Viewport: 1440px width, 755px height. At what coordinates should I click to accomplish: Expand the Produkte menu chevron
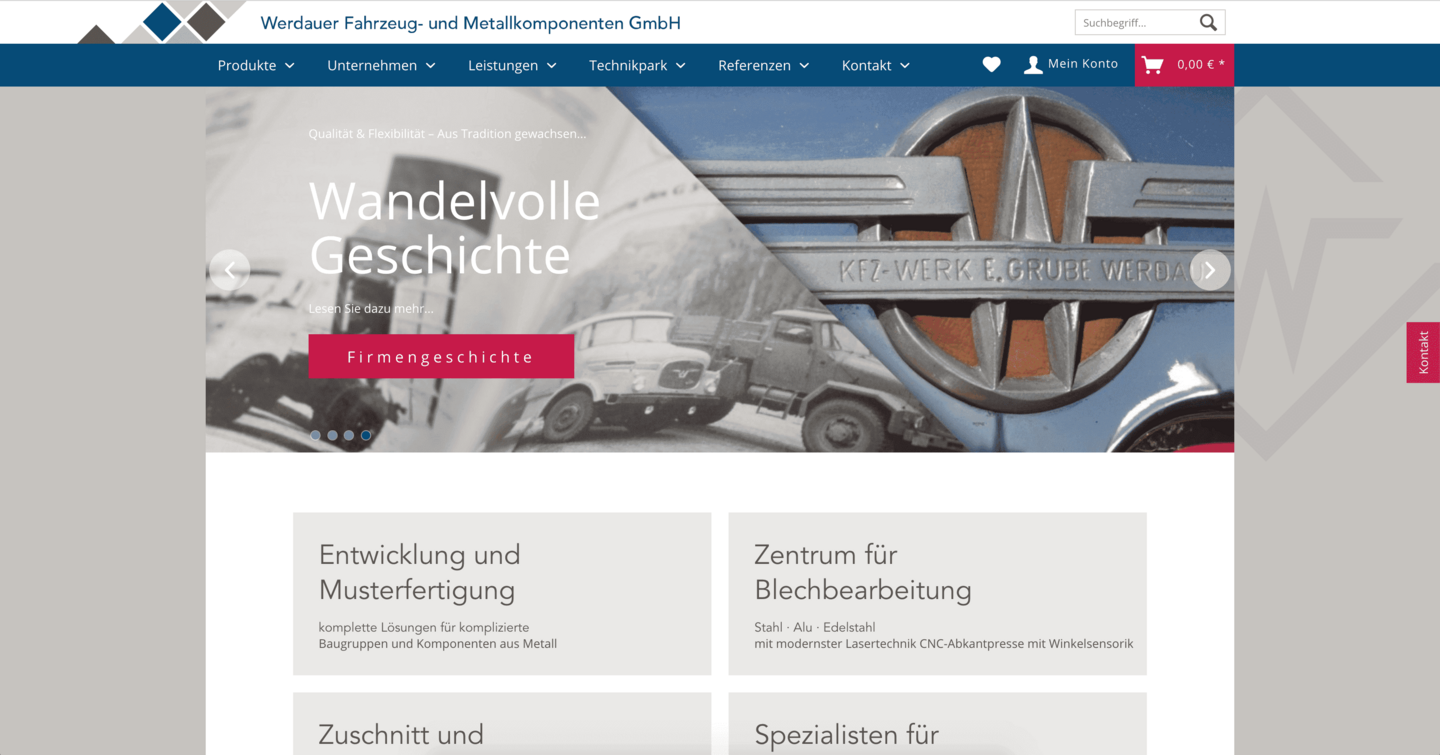[x=290, y=66]
